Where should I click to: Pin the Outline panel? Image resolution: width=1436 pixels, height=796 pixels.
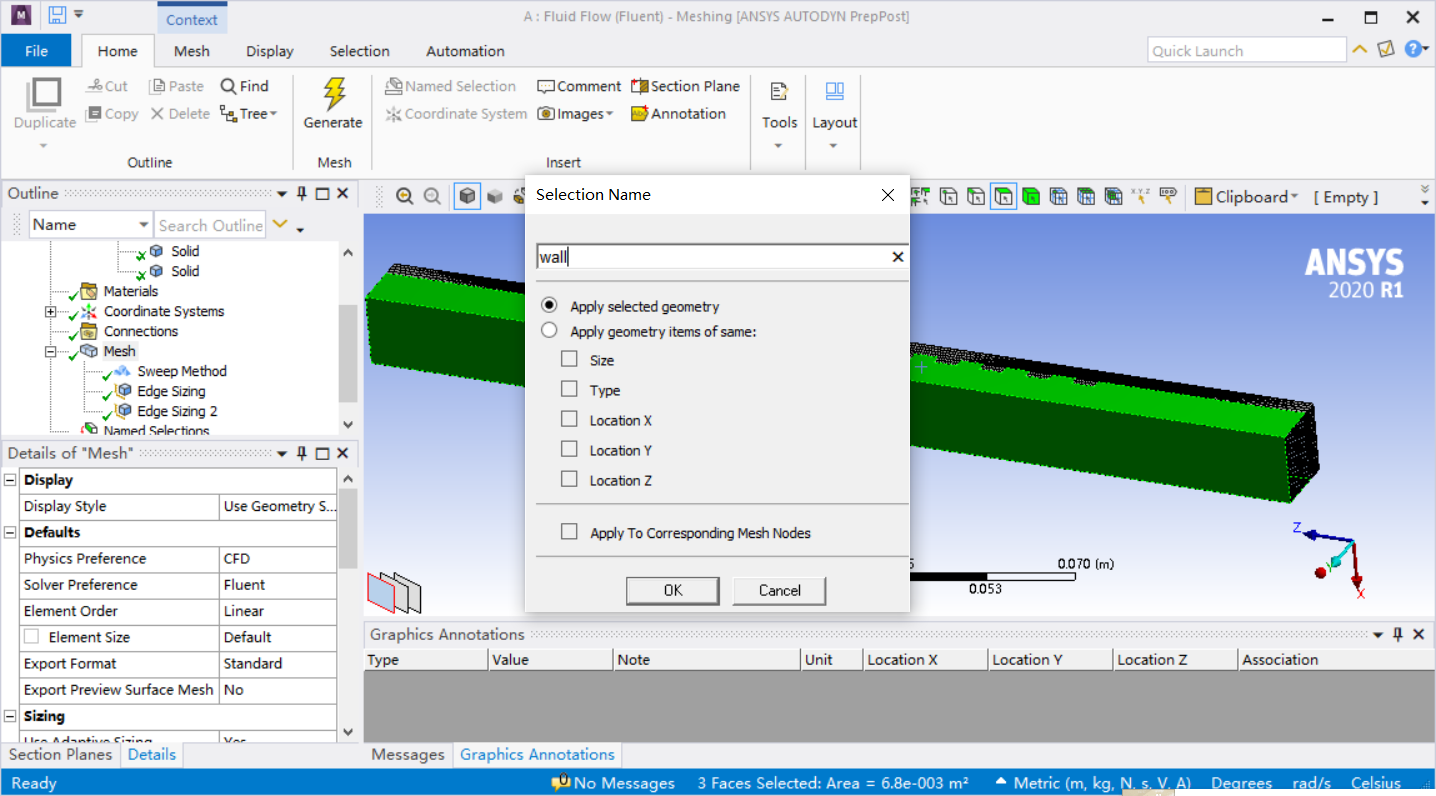click(301, 194)
